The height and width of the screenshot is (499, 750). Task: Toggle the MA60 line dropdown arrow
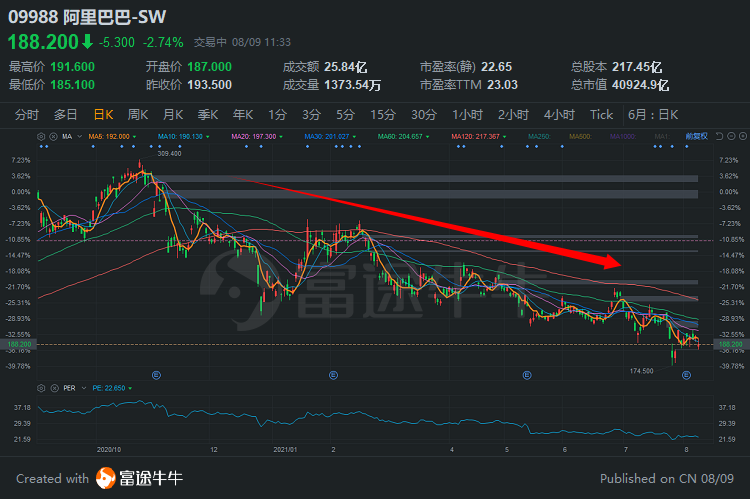428,137
